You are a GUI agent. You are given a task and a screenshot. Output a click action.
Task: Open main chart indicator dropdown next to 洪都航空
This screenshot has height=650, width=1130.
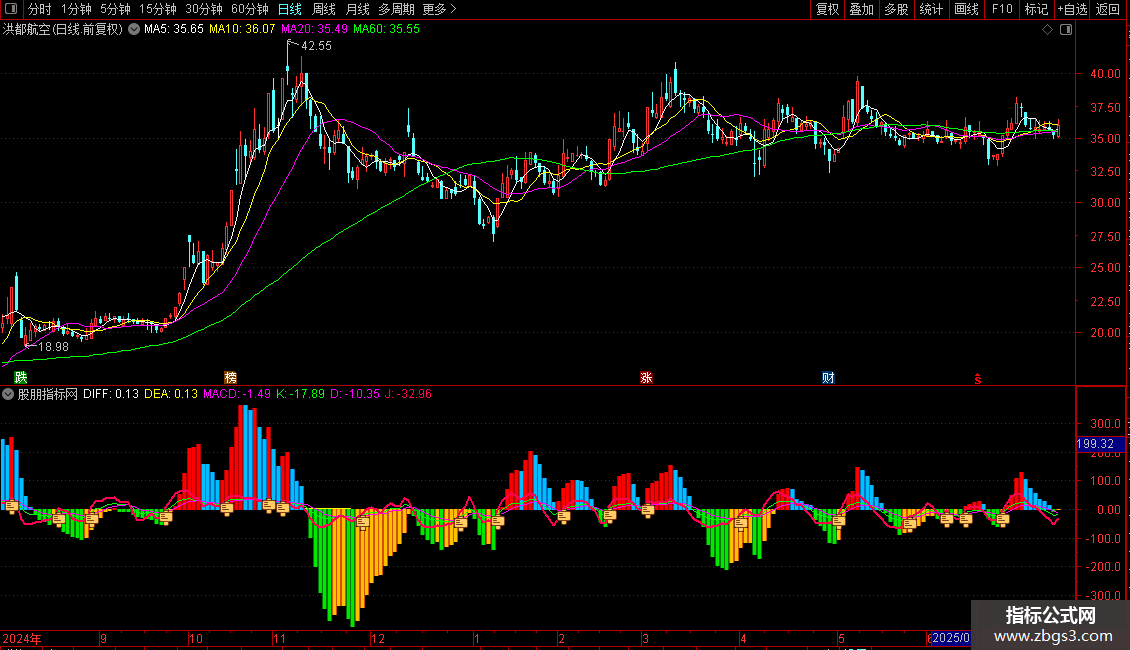(x=134, y=30)
